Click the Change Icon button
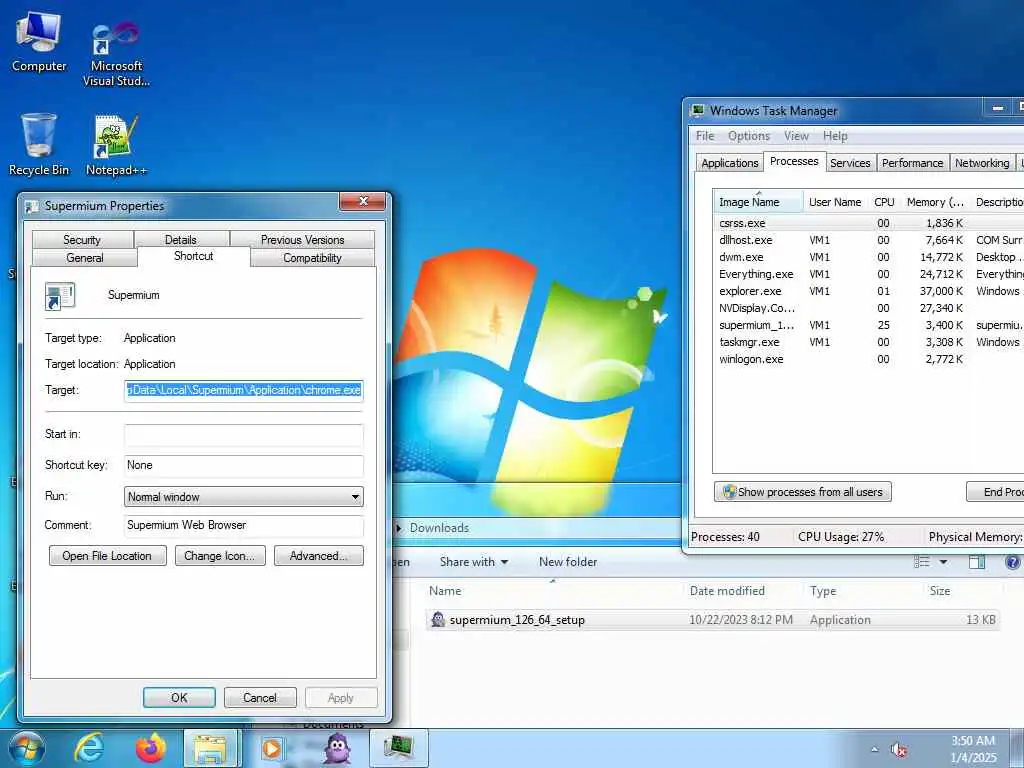This screenshot has width=1024, height=768. 220,556
